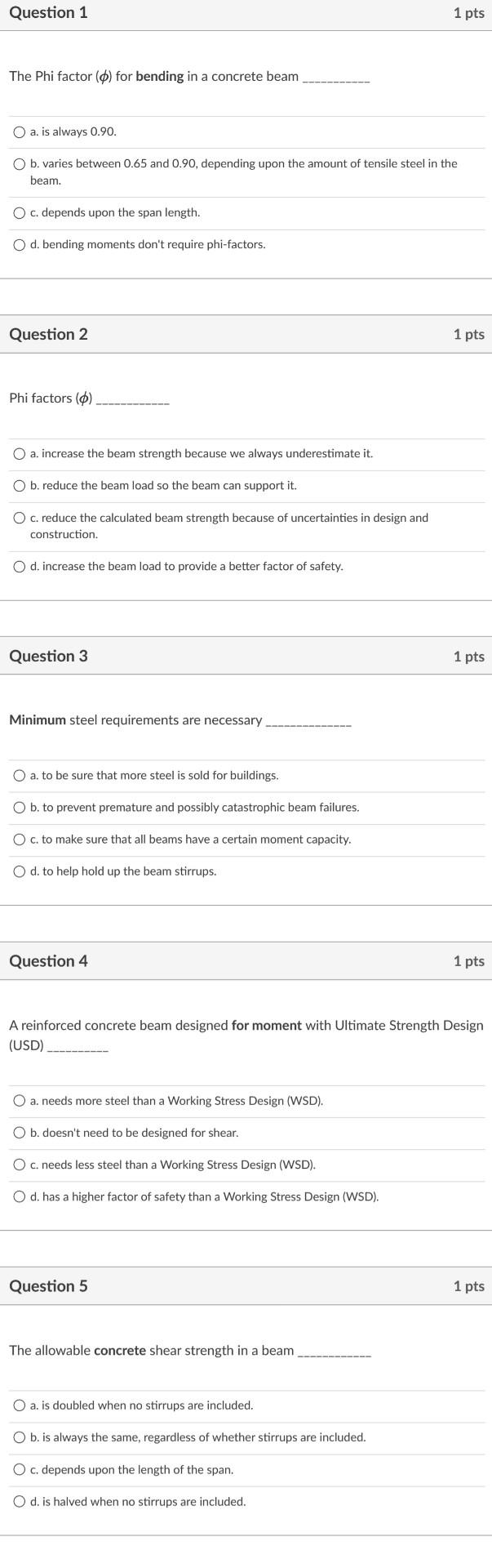
Task: Pick option a 'increase the beam strength' in Question 2
Action: (18, 453)
